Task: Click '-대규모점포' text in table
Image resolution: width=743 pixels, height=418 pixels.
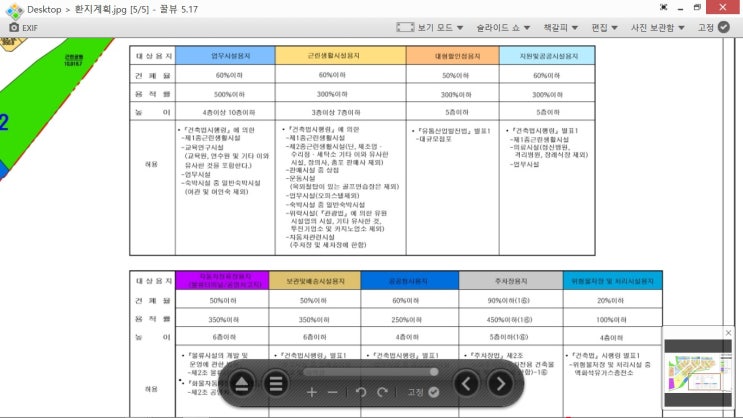Action: (434, 139)
